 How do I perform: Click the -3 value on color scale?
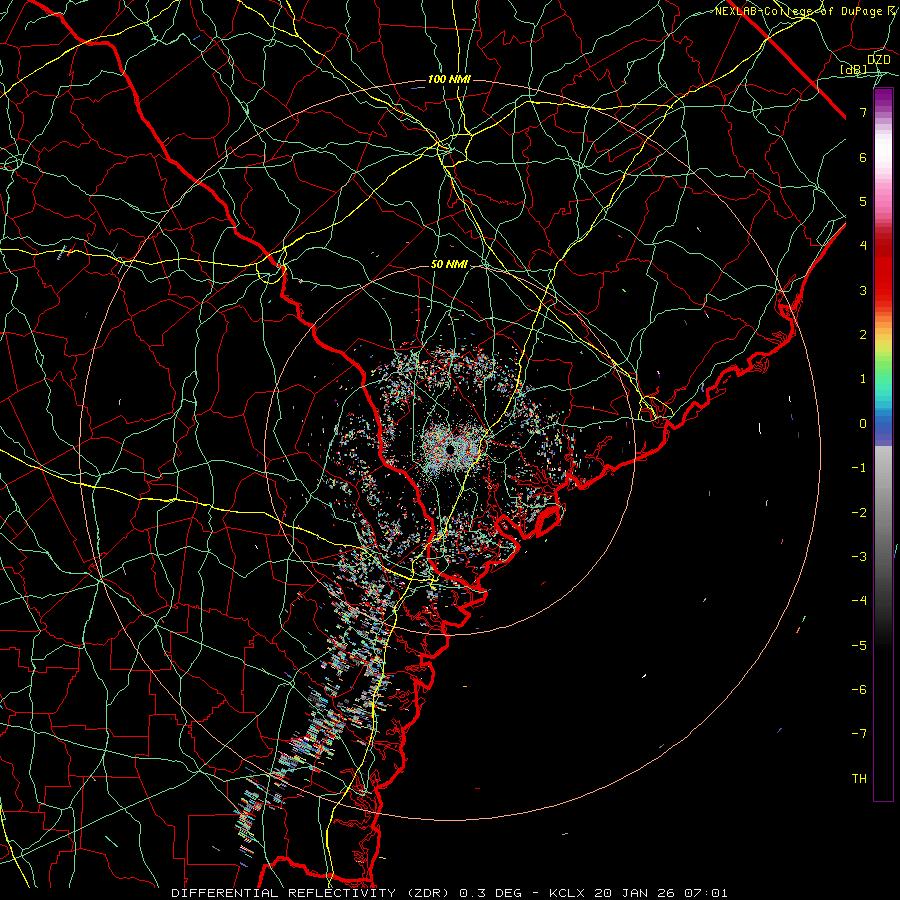pos(859,557)
